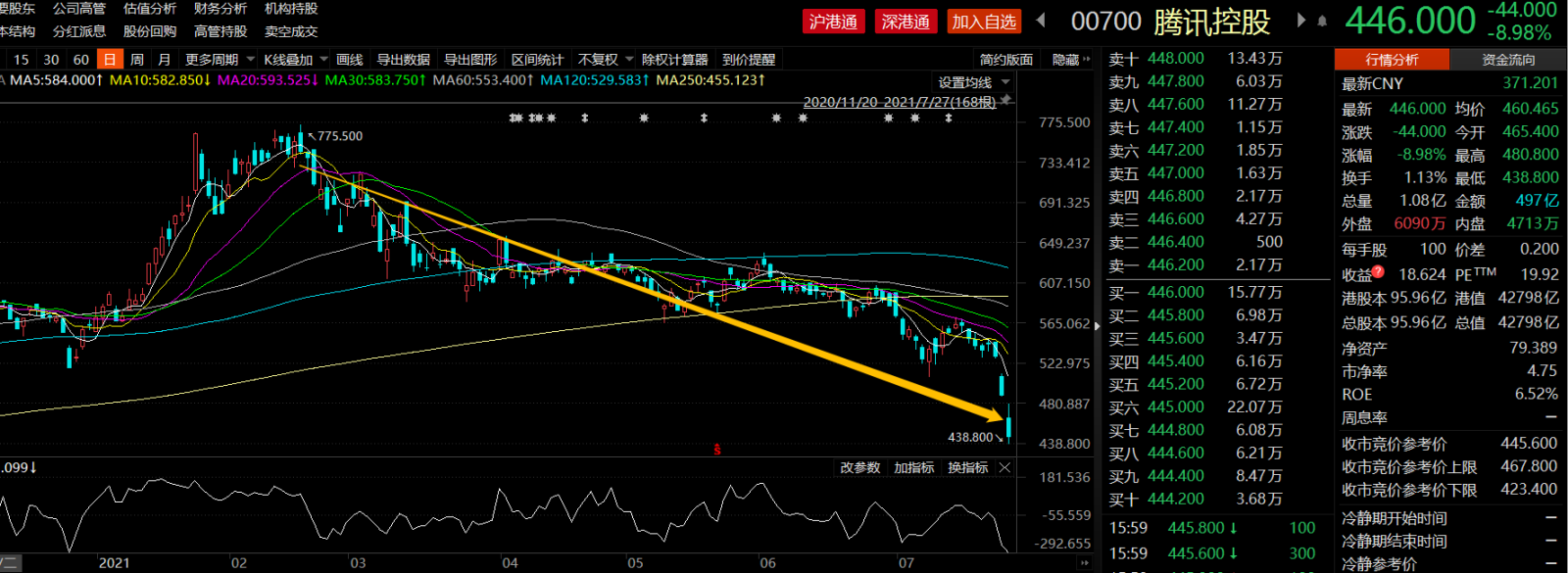Select the daily 日 K-line period
The height and width of the screenshot is (573, 1568).
click(110, 60)
